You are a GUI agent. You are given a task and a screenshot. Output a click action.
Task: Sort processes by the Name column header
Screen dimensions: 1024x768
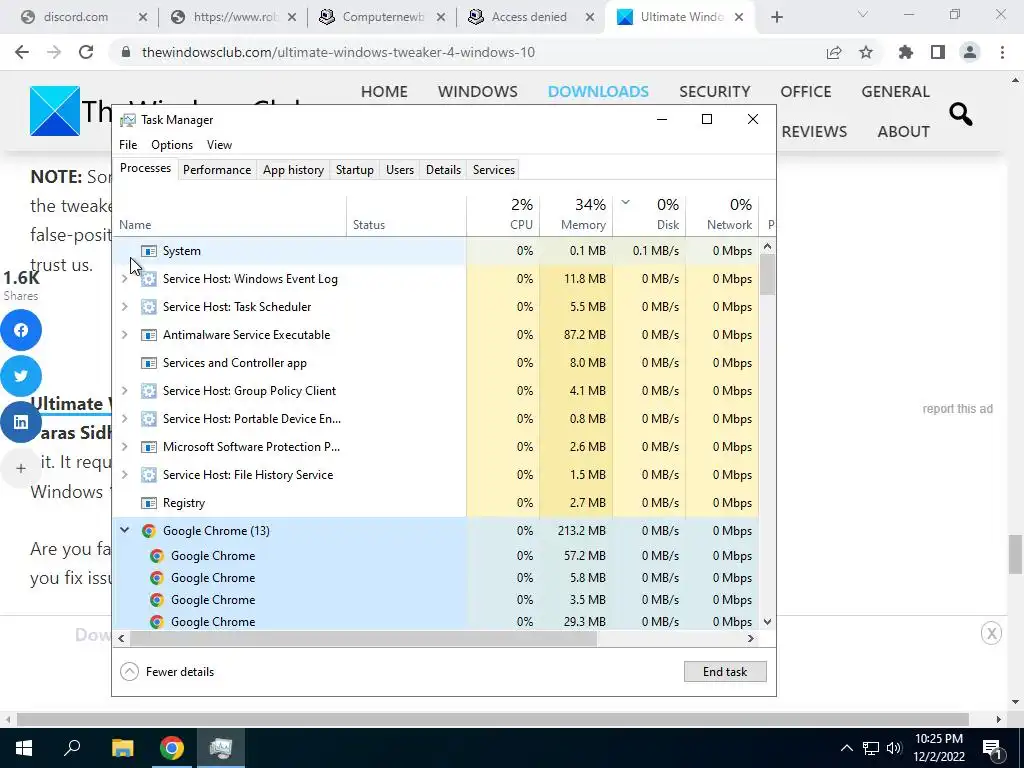(x=229, y=215)
